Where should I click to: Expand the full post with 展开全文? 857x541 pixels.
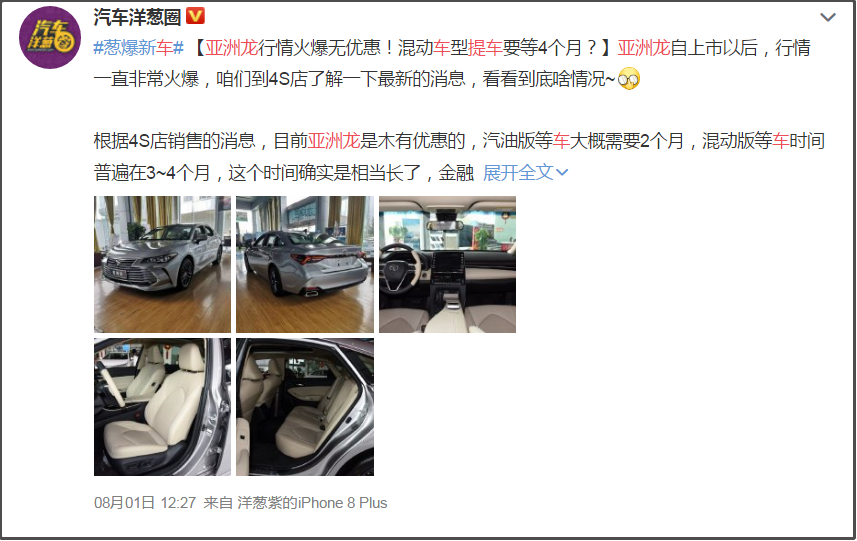525,173
